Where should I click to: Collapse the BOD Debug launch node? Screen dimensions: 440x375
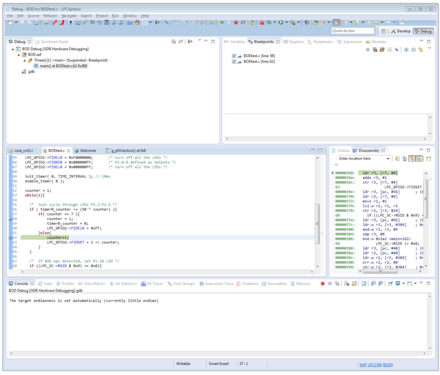[13, 49]
